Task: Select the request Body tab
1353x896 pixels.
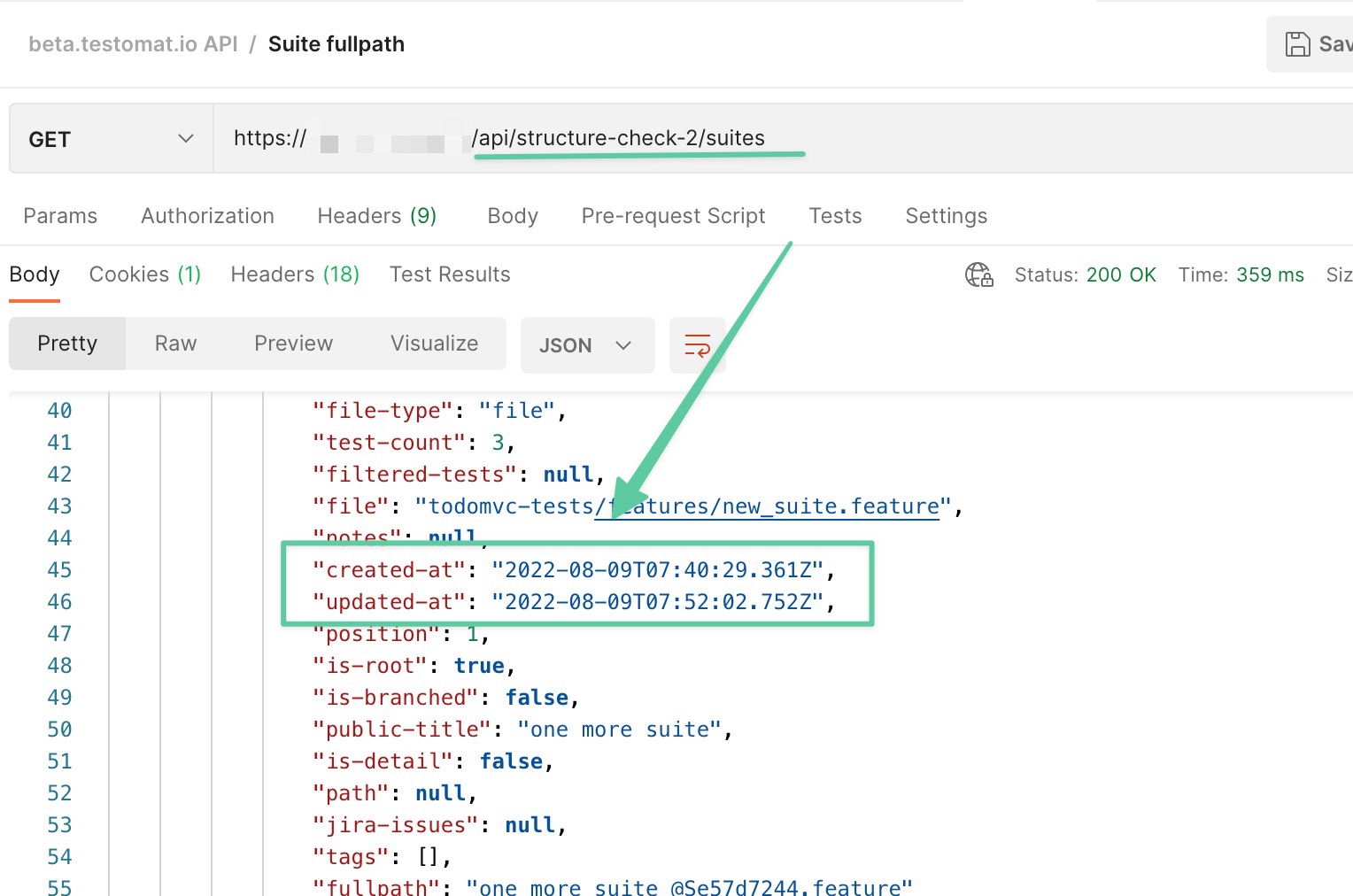Action: point(513,216)
